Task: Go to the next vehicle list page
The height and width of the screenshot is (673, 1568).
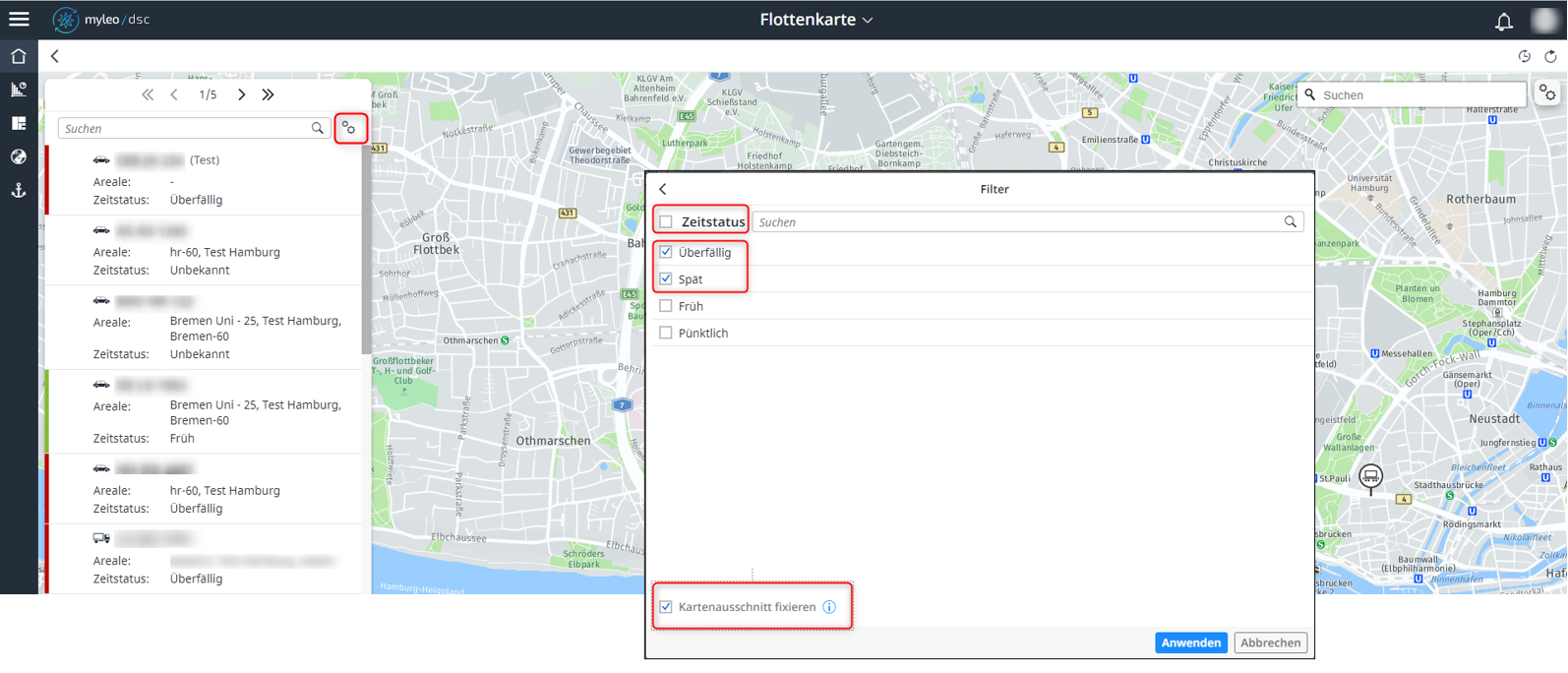Action: (241, 94)
